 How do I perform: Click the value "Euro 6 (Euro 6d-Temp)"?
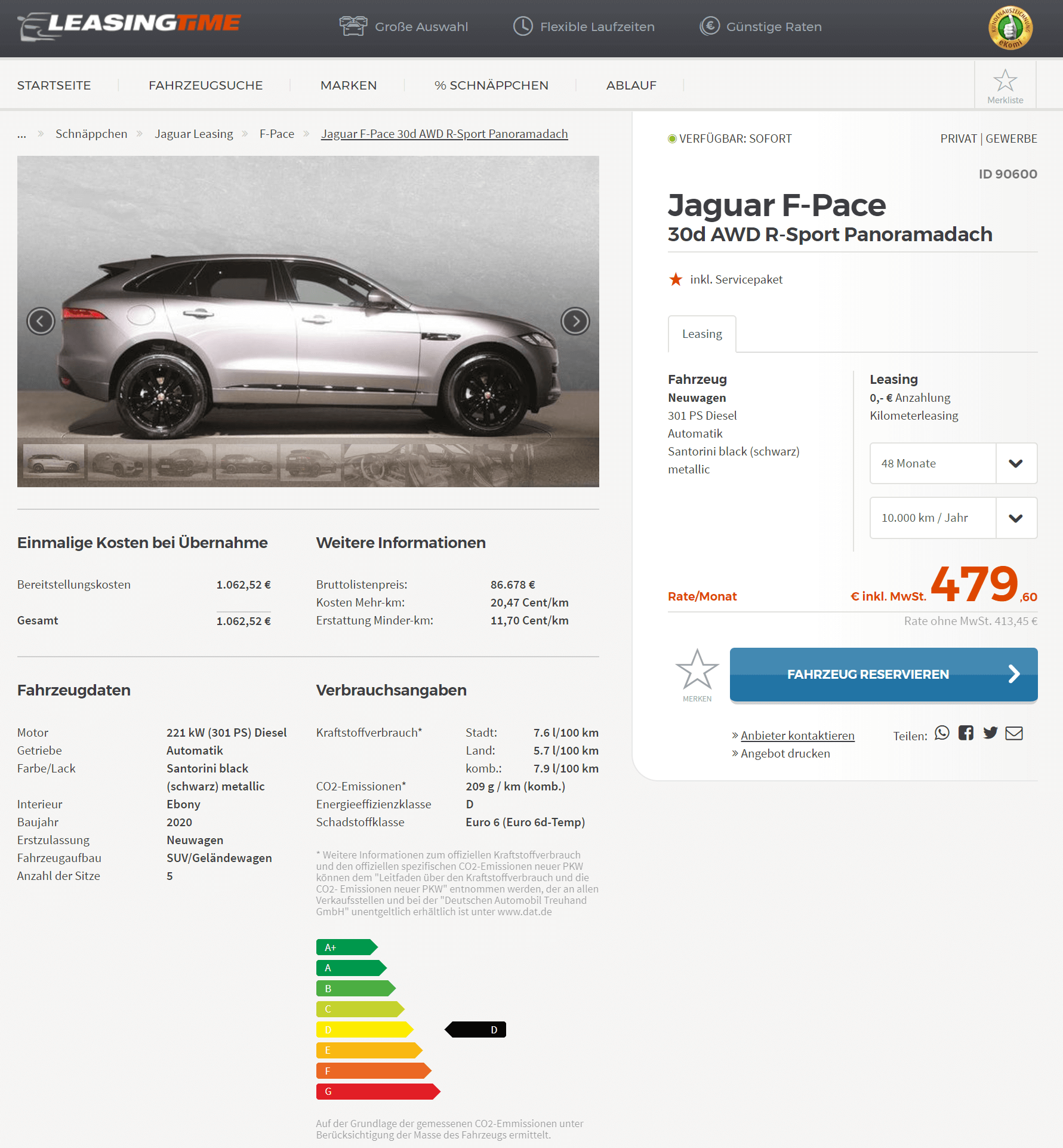(525, 822)
